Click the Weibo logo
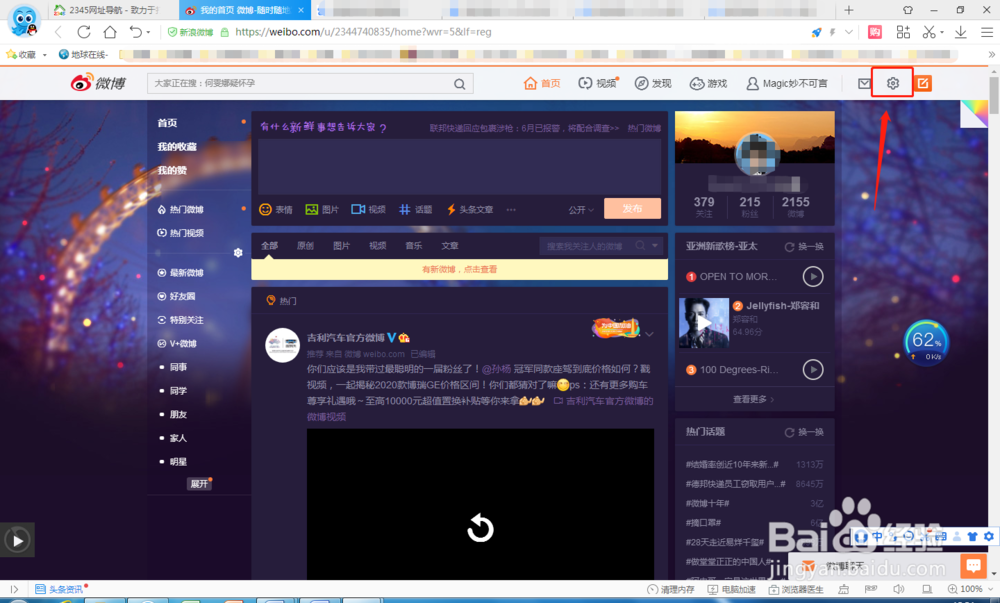The height and width of the screenshot is (603, 1000). (x=98, y=83)
